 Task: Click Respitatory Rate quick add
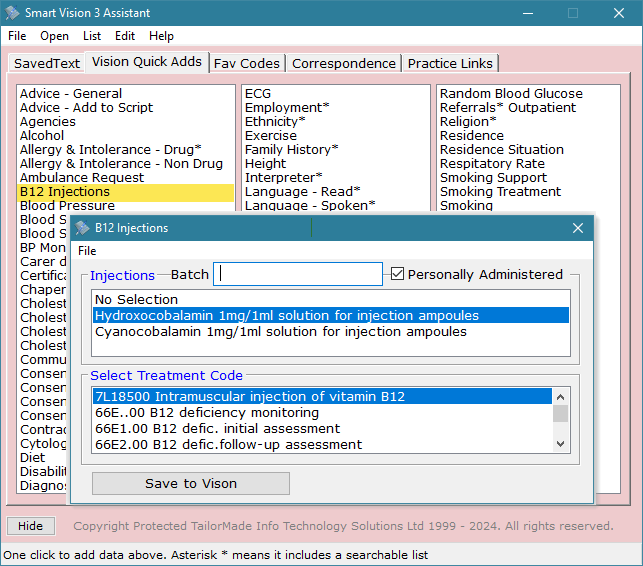tap(492, 163)
